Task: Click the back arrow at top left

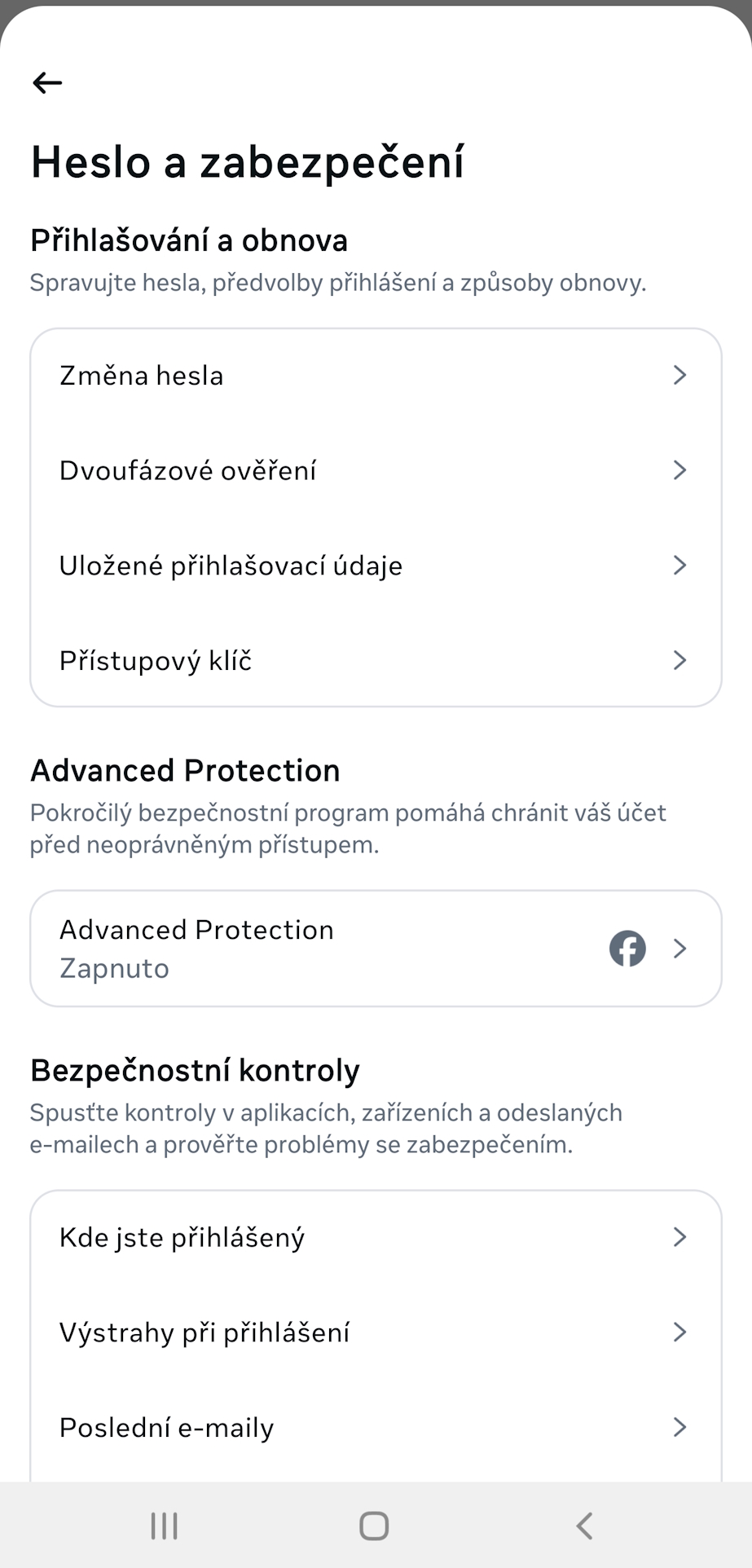Action: point(46,81)
